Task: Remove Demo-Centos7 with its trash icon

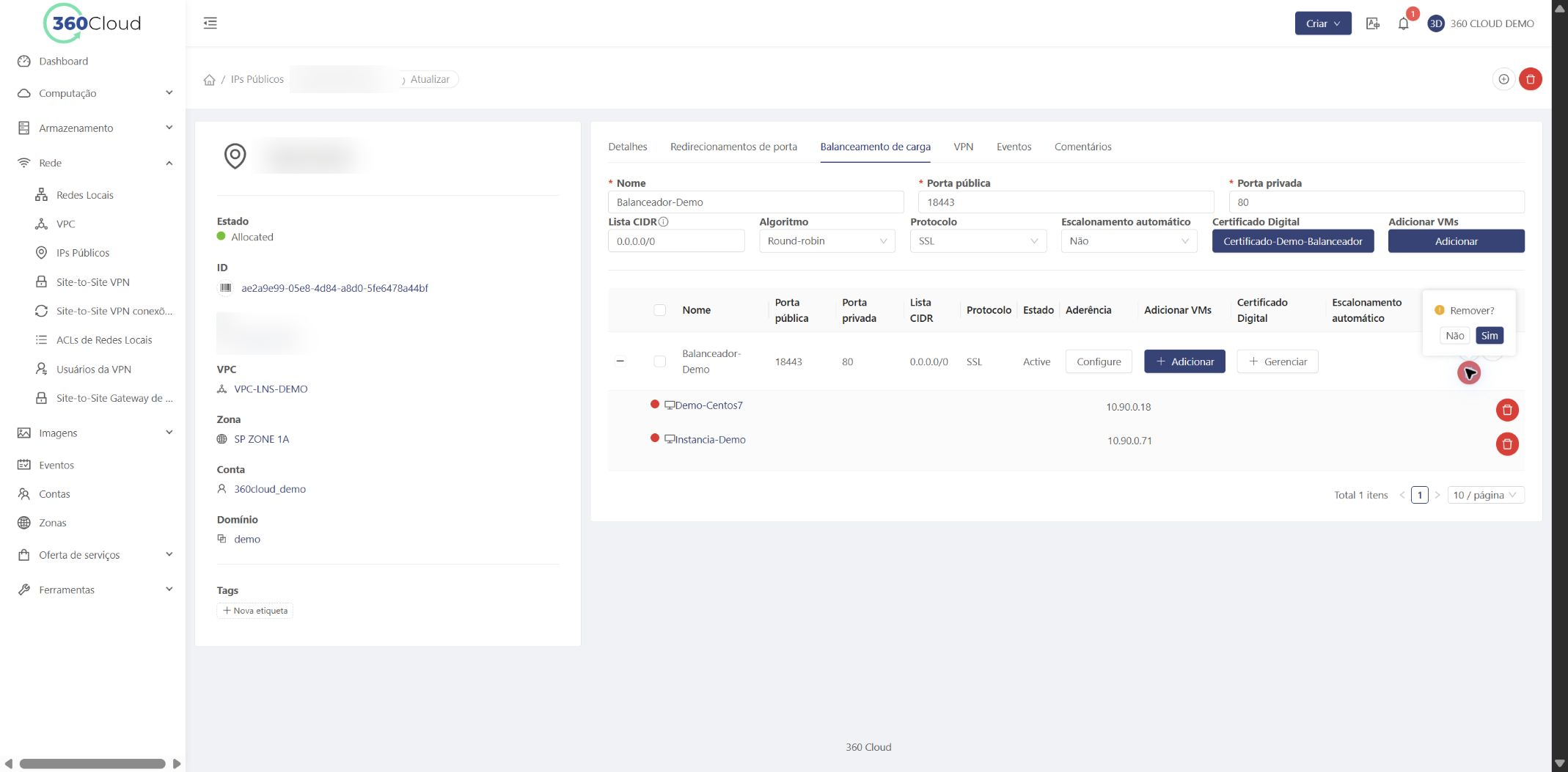Action: [x=1507, y=410]
